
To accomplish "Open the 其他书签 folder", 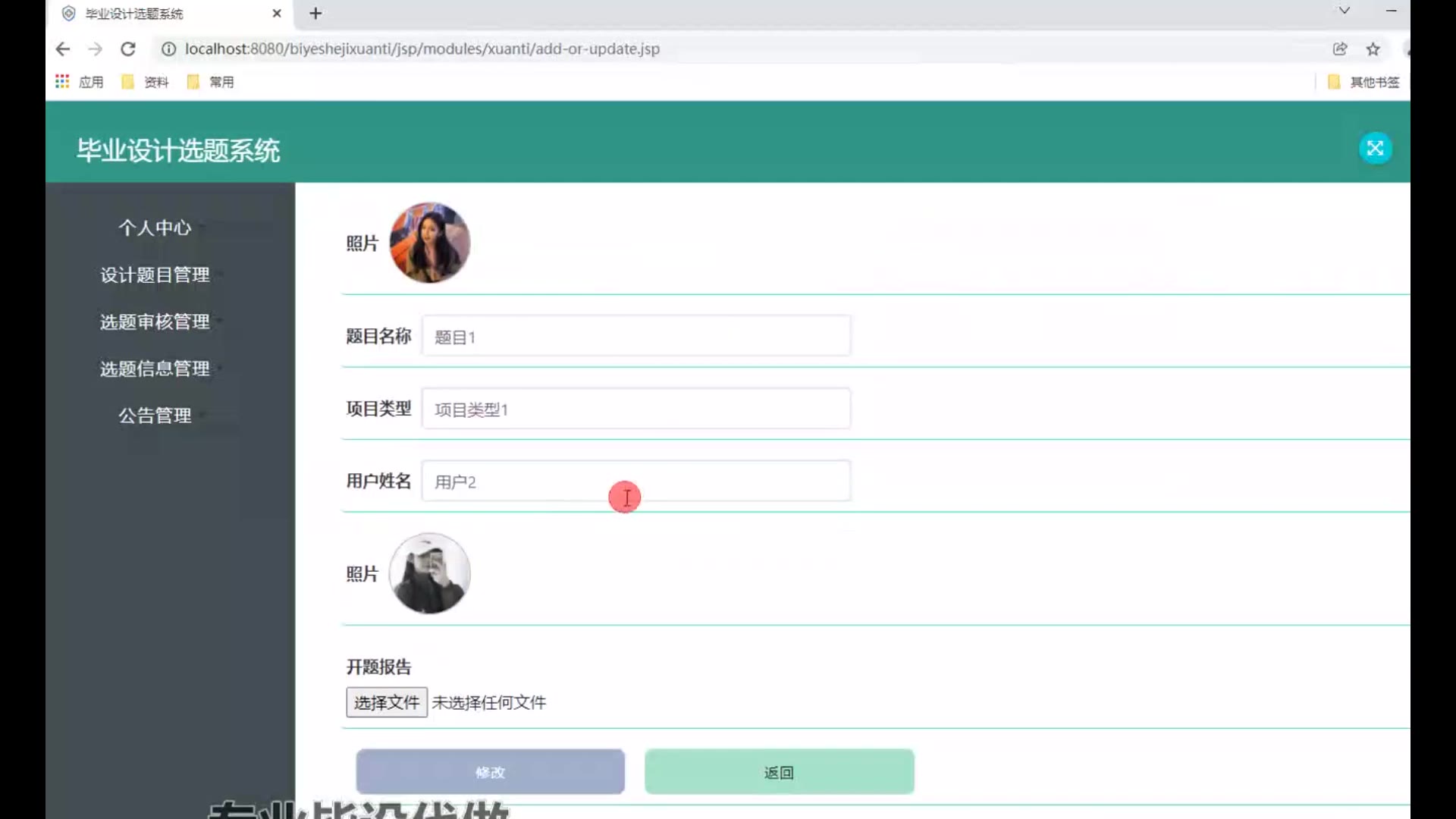I will [1363, 82].
